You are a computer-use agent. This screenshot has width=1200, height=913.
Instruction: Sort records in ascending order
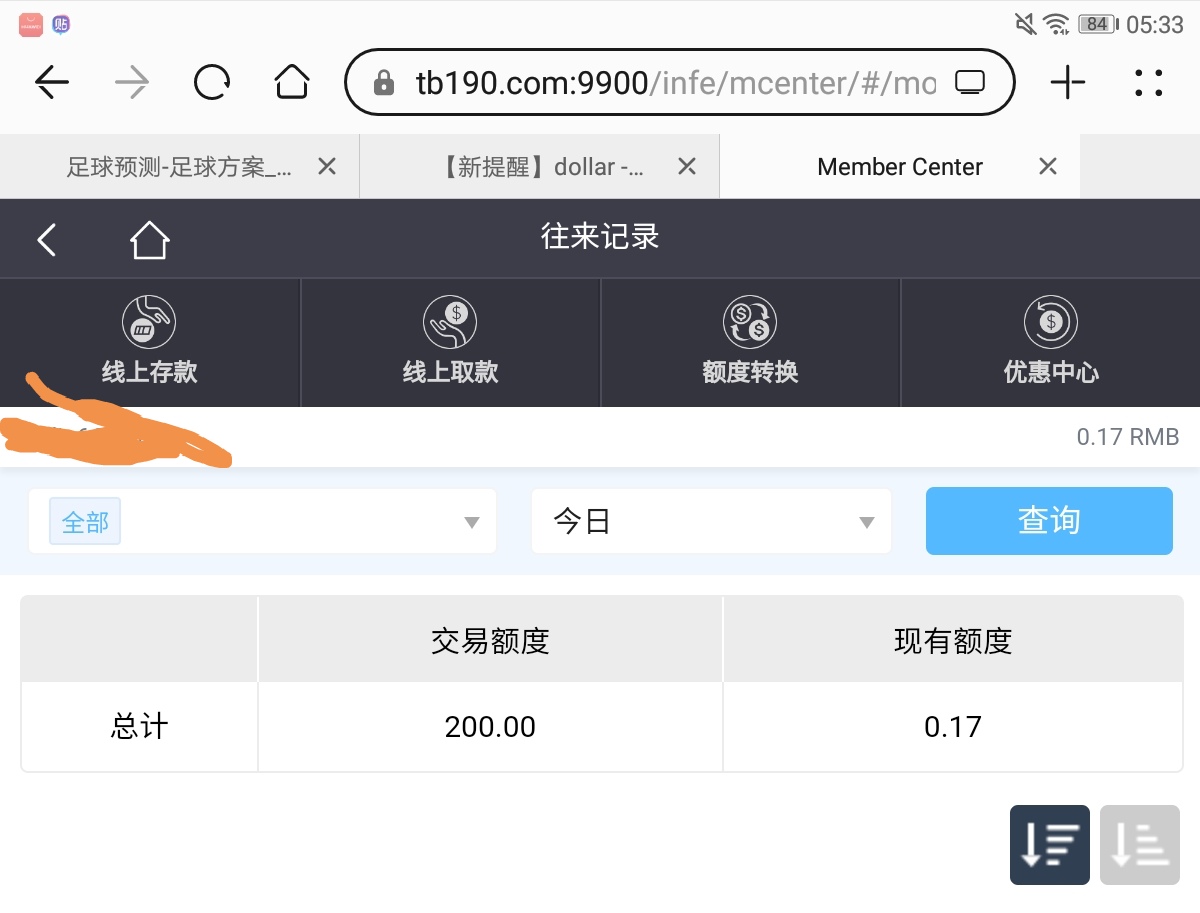[1139, 845]
